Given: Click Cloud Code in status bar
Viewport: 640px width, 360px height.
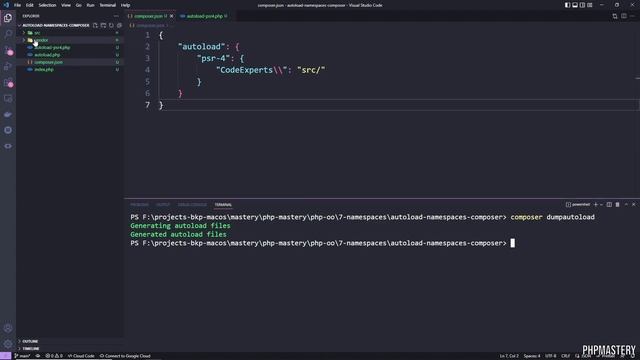Looking at the screenshot, I should coord(81,356).
